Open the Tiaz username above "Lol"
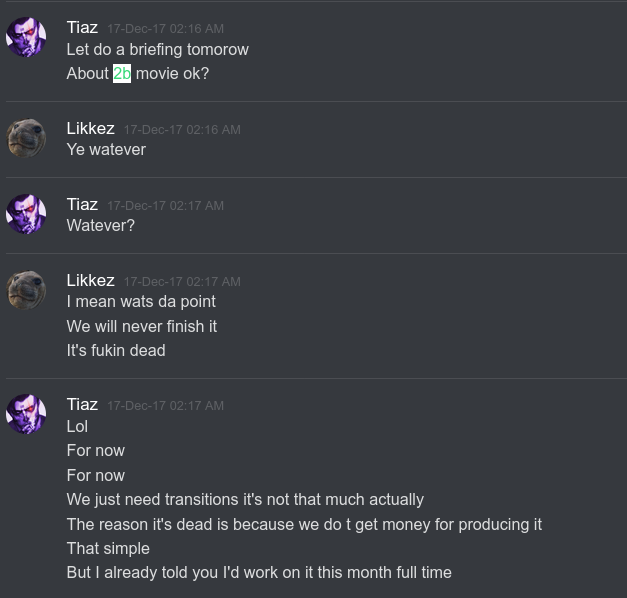The image size is (627, 598). pyautogui.click(x=82, y=404)
